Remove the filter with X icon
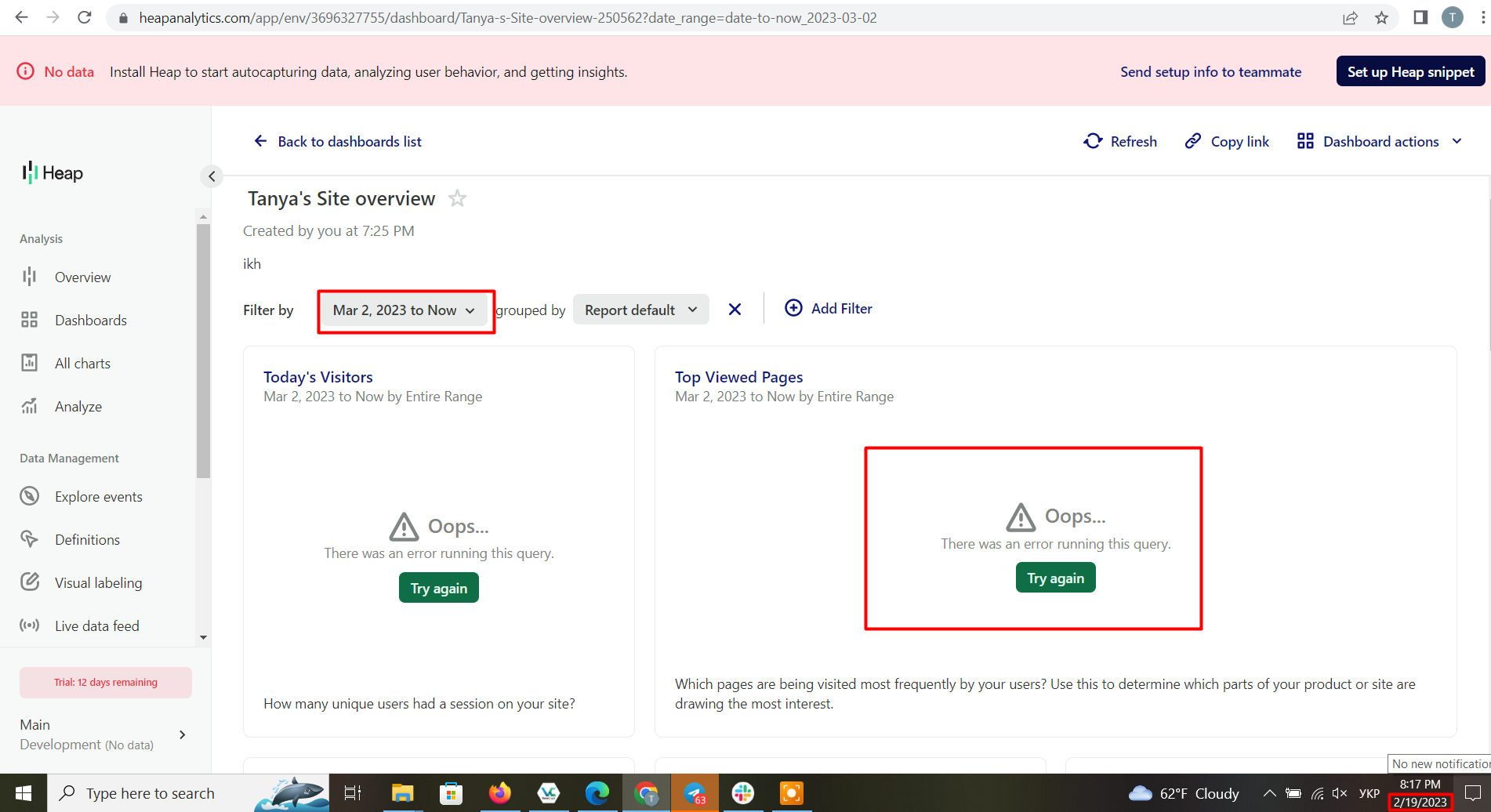 (735, 310)
